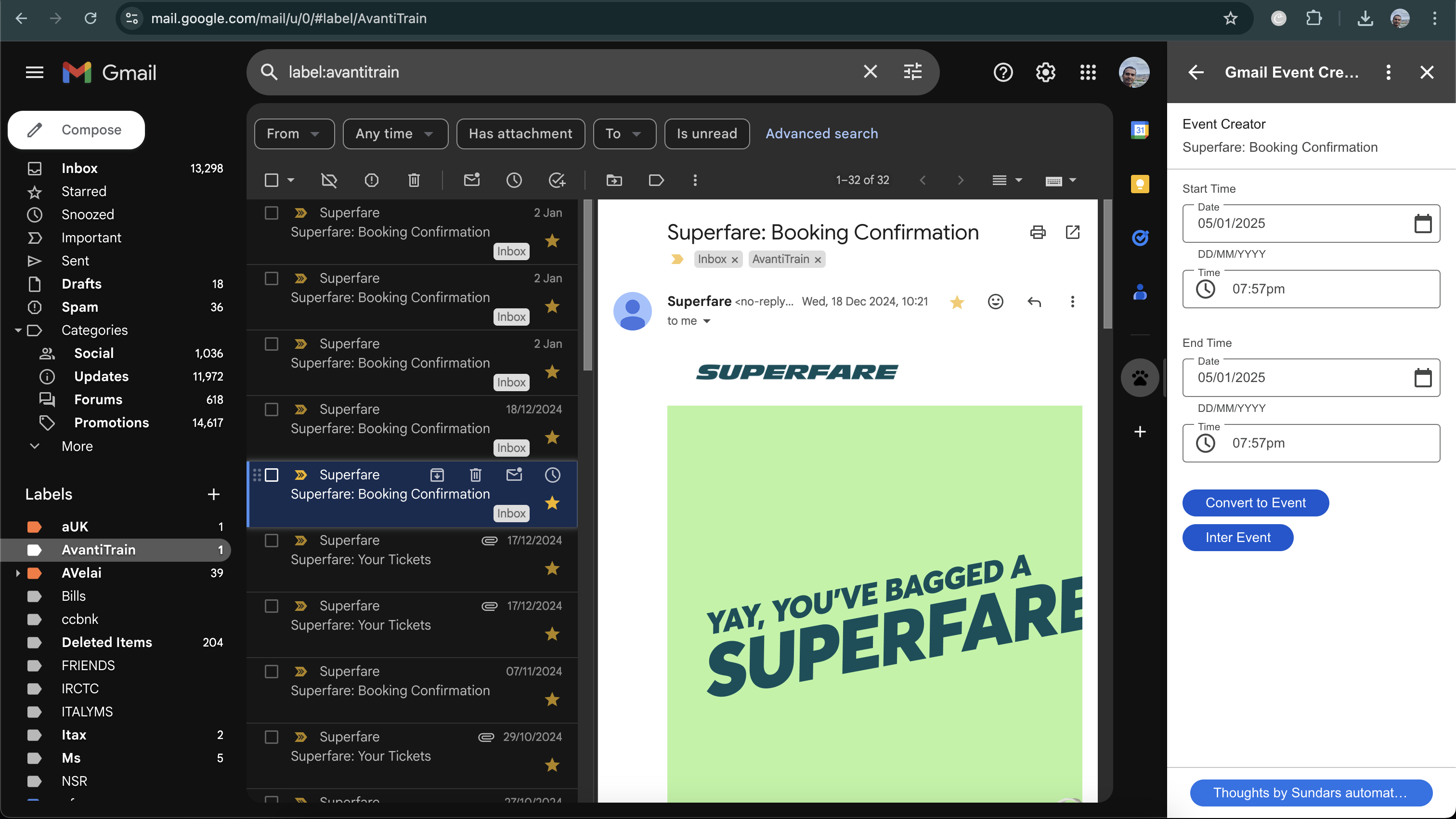This screenshot has width=1456, height=819.
Task: Open the Starred folder in sidebar
Action: pos(84,191)
